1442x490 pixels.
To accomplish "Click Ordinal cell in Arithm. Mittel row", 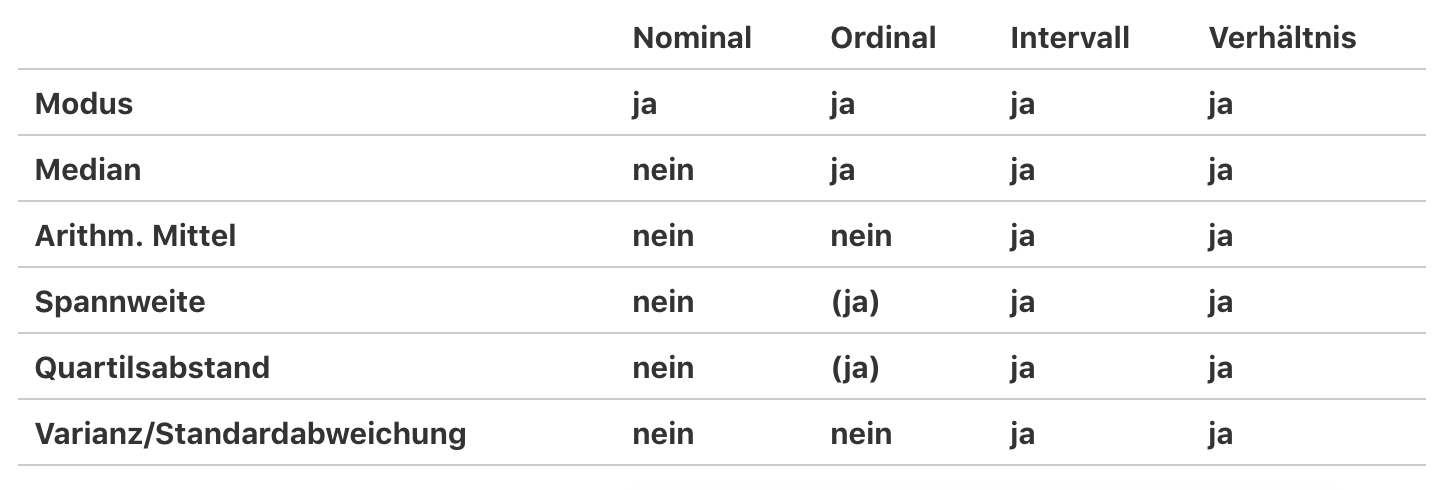I will 860,235.
